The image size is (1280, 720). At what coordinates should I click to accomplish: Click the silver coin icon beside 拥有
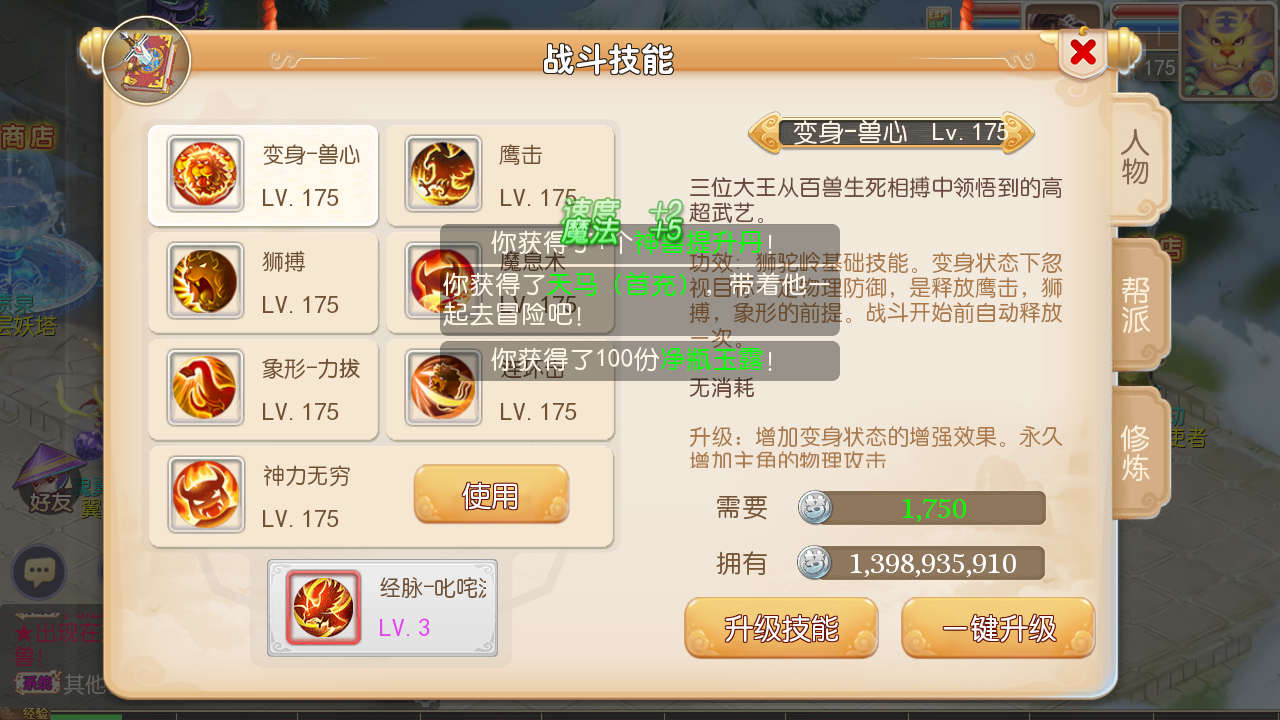click(814, 563)
